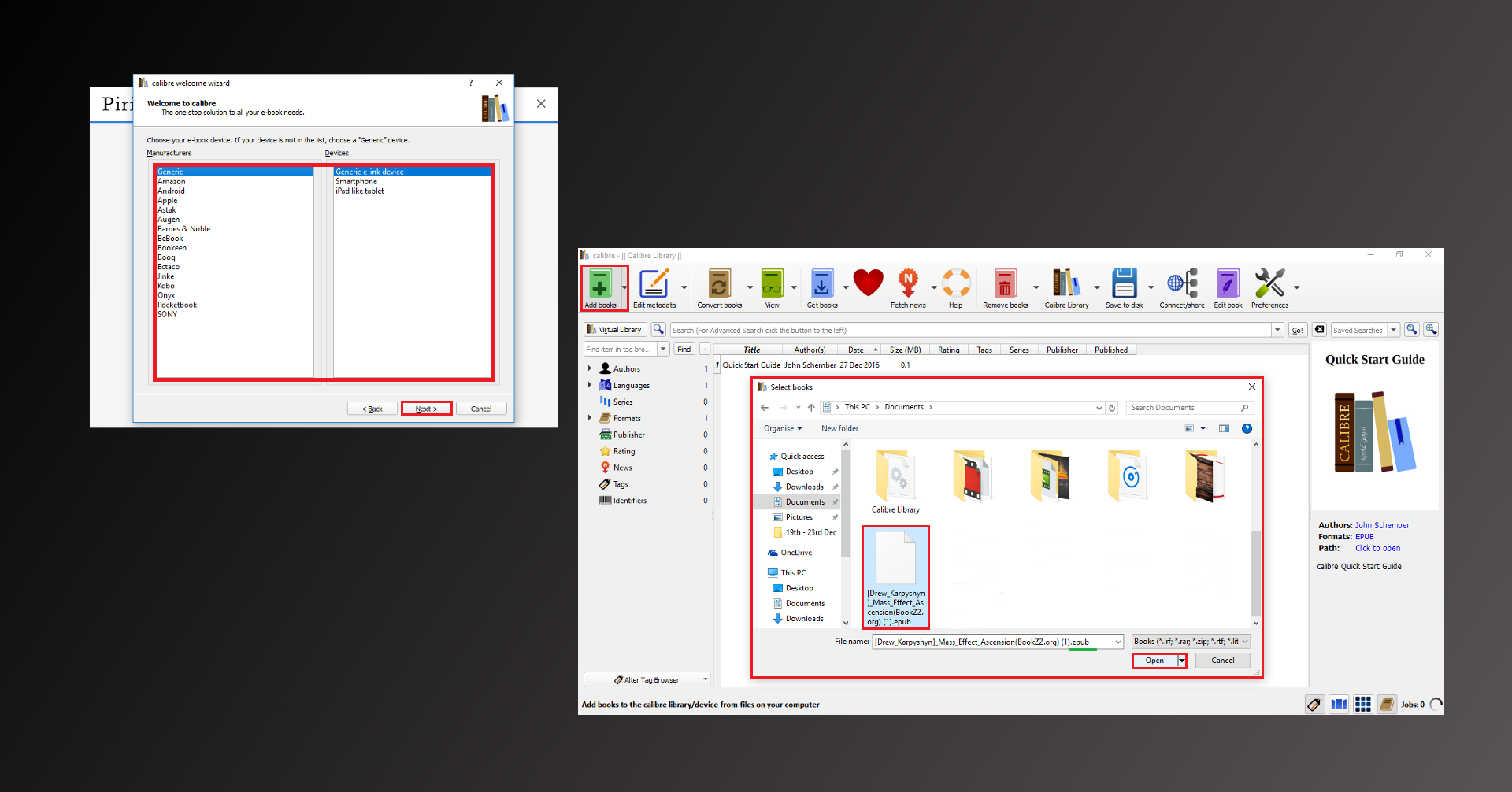Open the Saved Searches dropdown
Screen dimensions: 1512x792
click(1393, 330)
